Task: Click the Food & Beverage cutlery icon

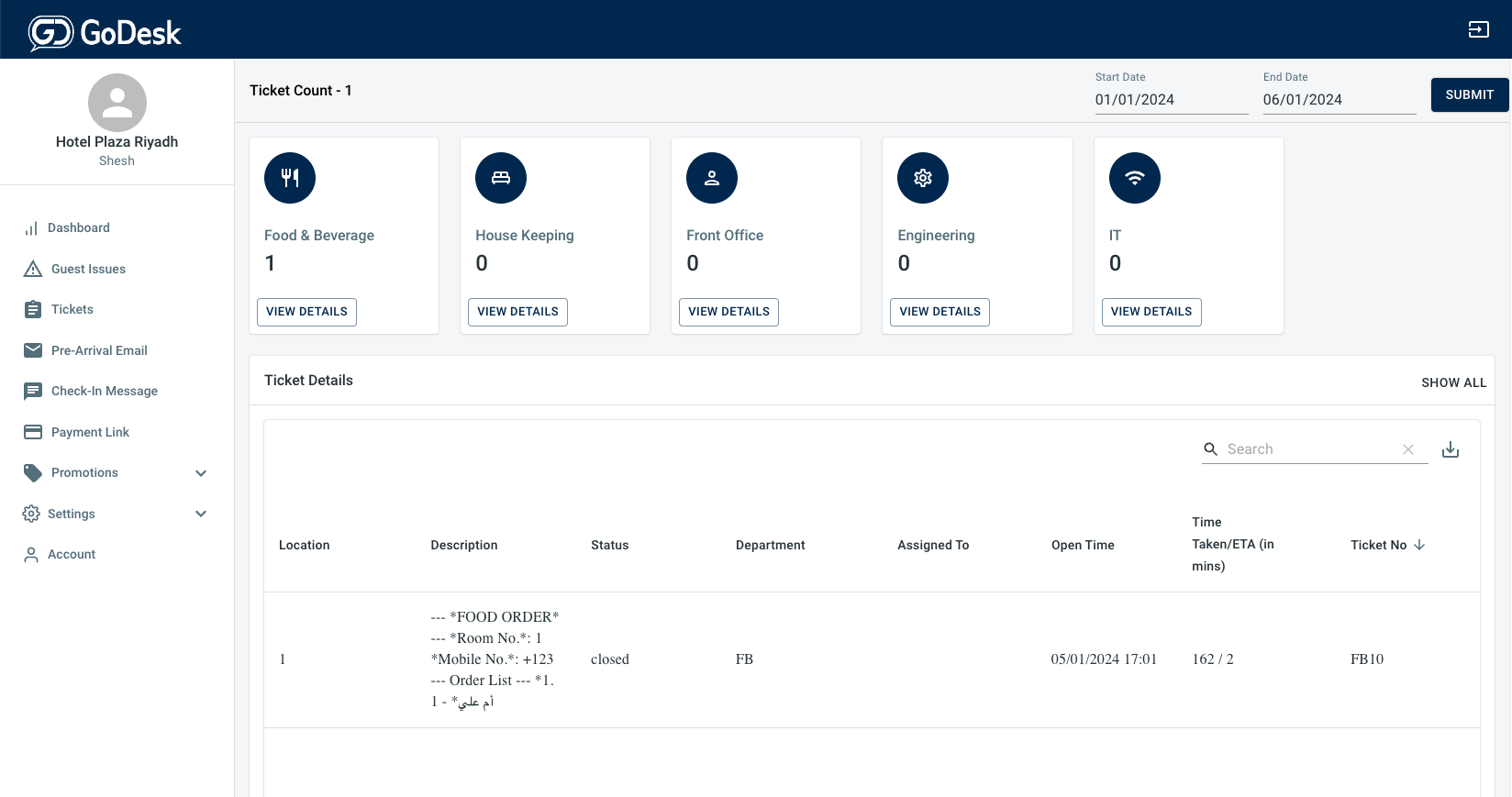Action: (290, 178)
